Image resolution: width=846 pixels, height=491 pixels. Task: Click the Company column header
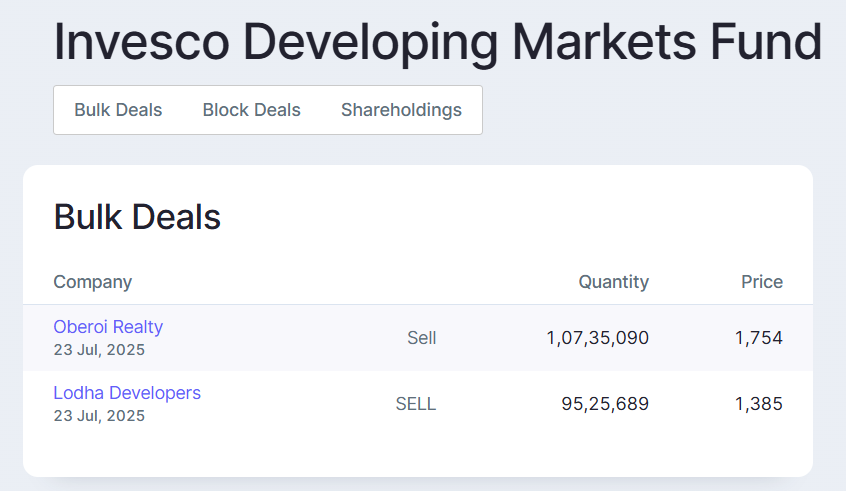[92, 282]
